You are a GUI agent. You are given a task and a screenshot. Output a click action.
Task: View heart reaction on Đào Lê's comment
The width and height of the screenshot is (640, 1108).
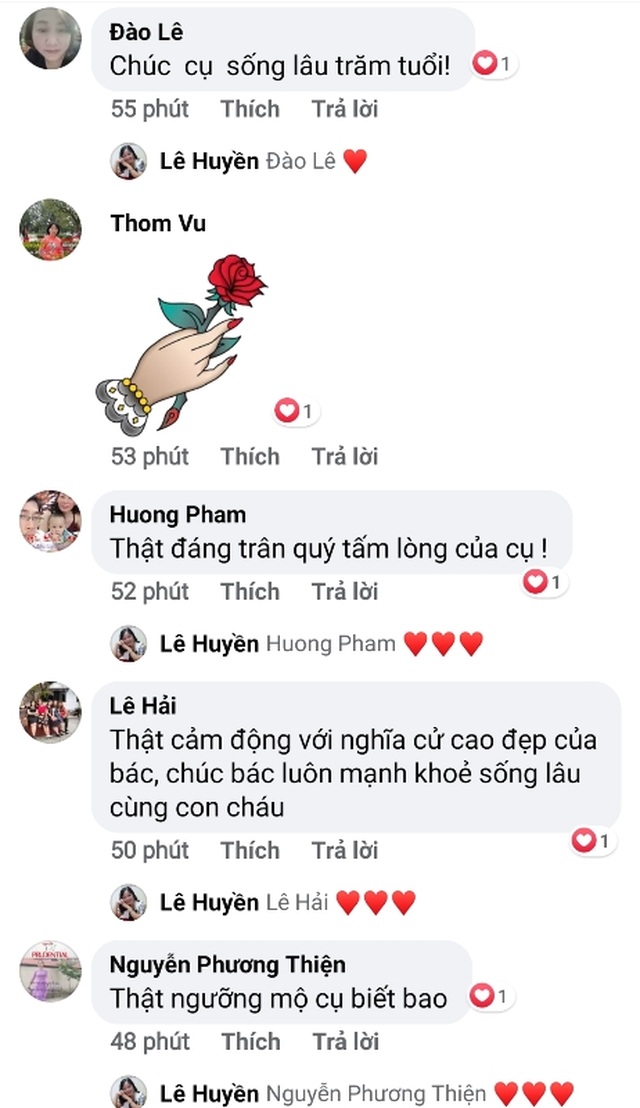[x=493, y=64]
